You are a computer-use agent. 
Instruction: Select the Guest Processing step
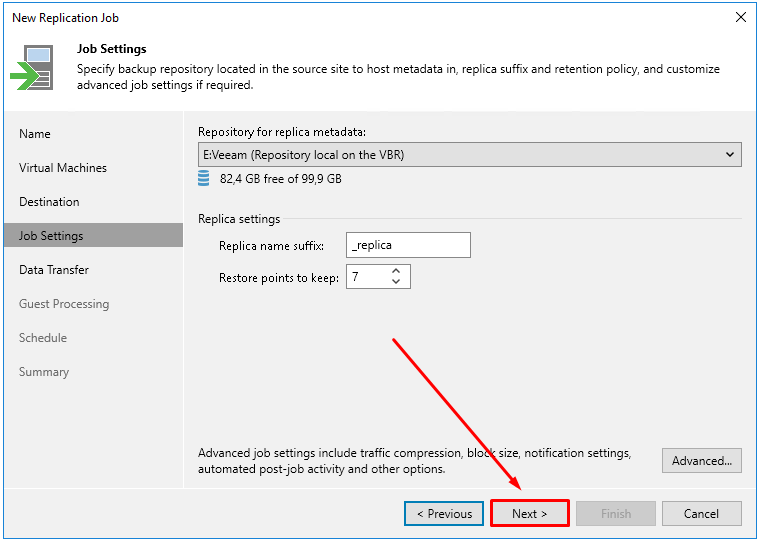(64, 304)
